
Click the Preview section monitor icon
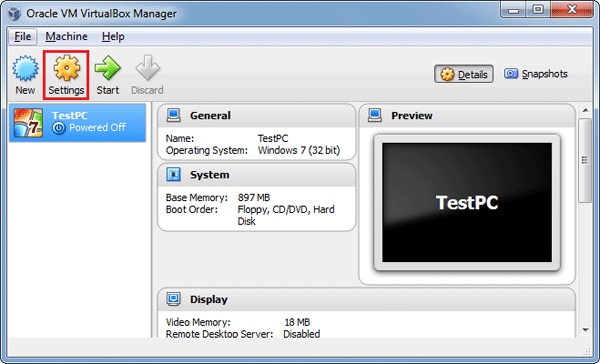(x=374, y=115)
